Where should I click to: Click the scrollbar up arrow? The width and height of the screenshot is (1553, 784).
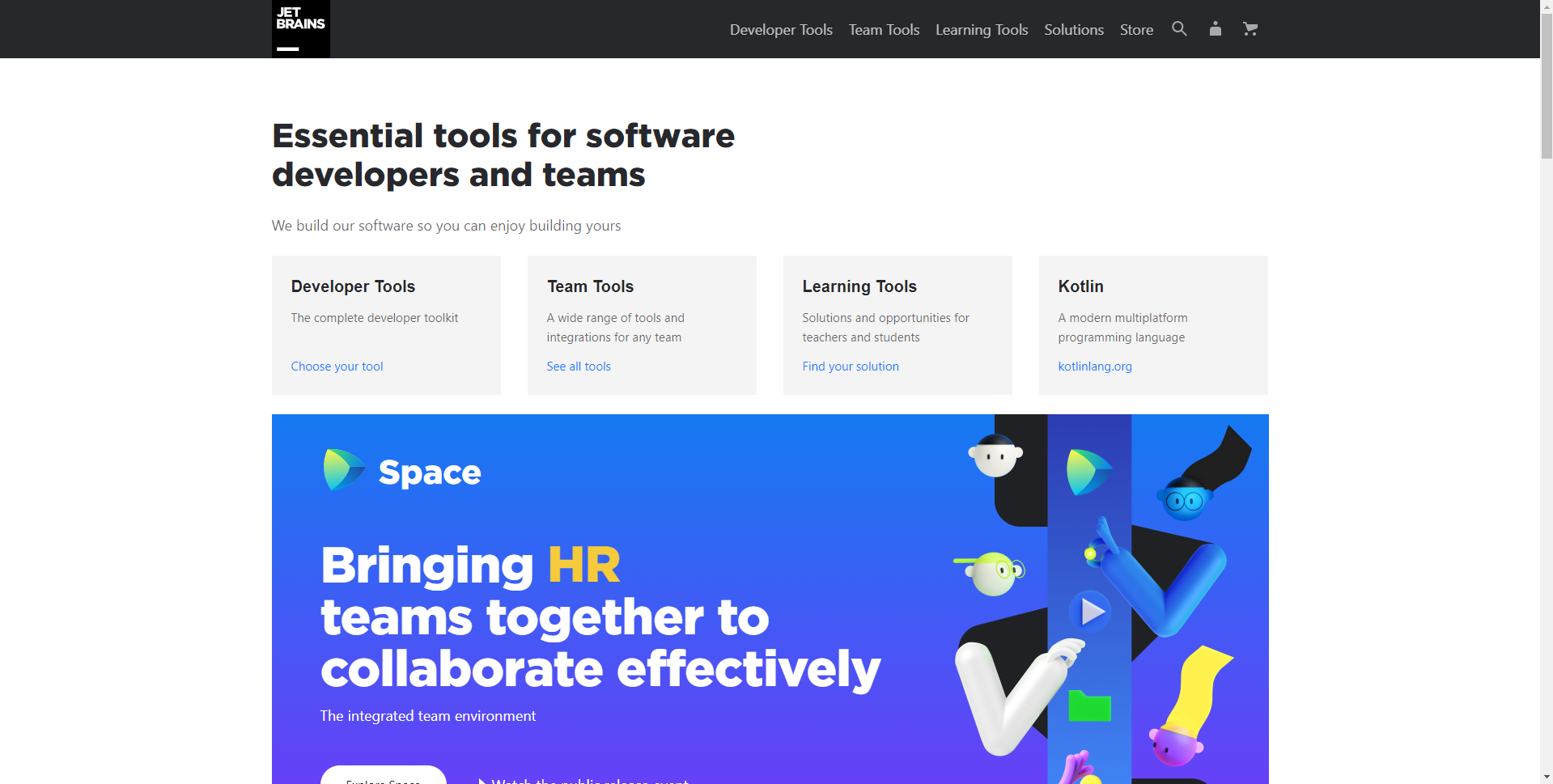1547,6
